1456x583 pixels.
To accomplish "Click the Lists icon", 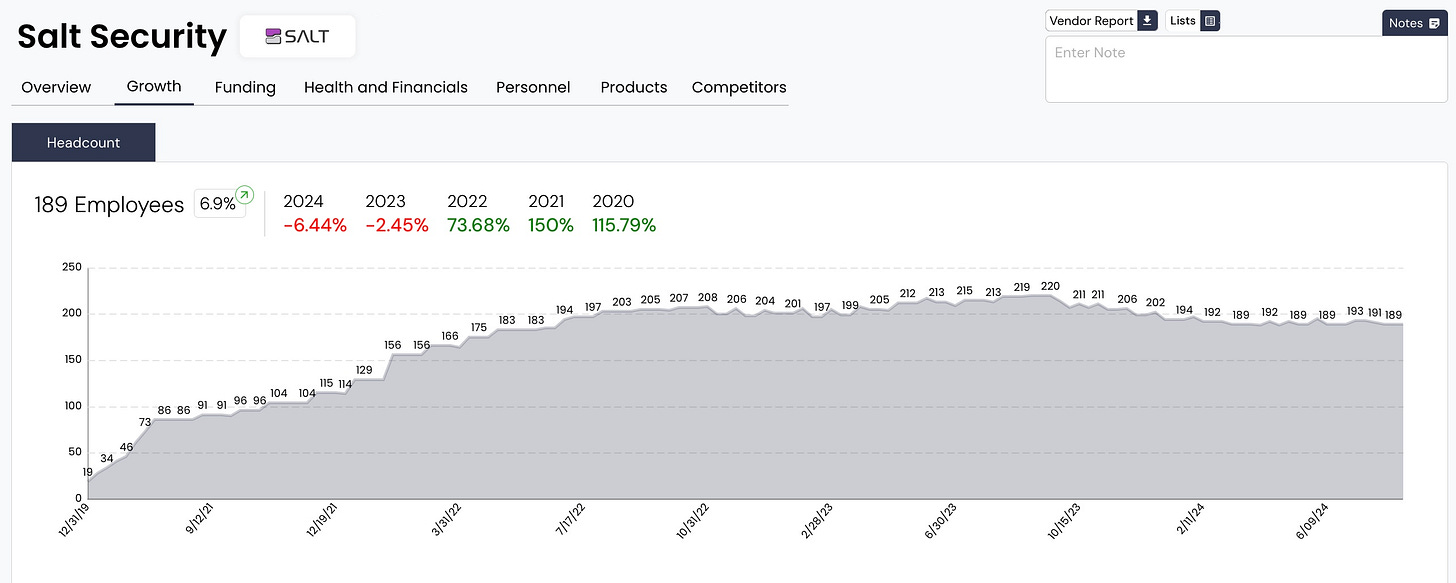I will 1209,21.
